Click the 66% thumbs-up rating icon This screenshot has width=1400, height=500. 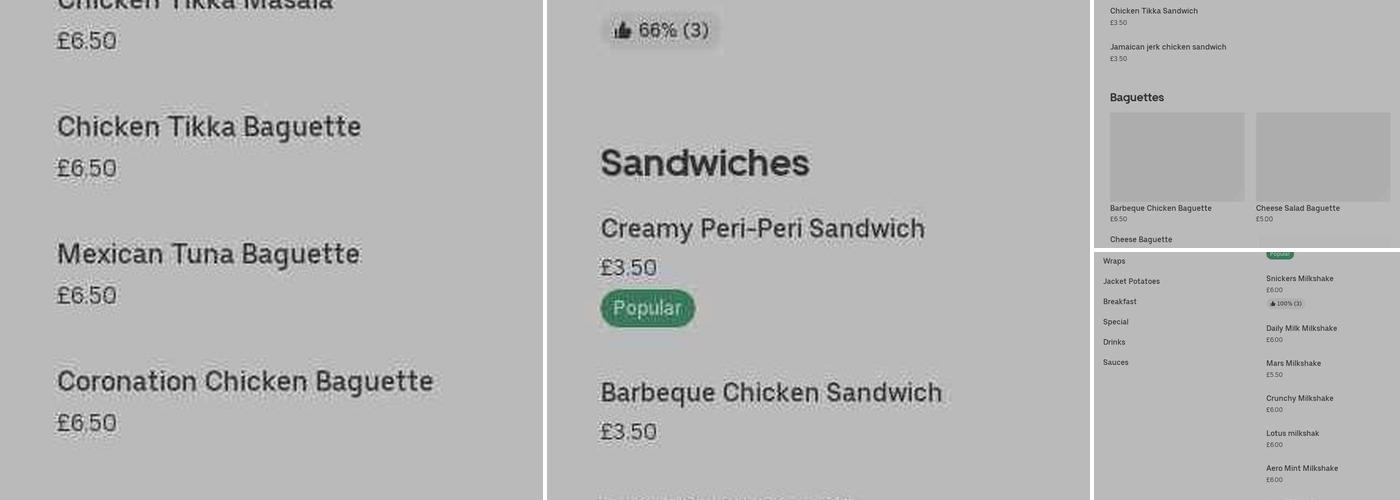point(623,31)
